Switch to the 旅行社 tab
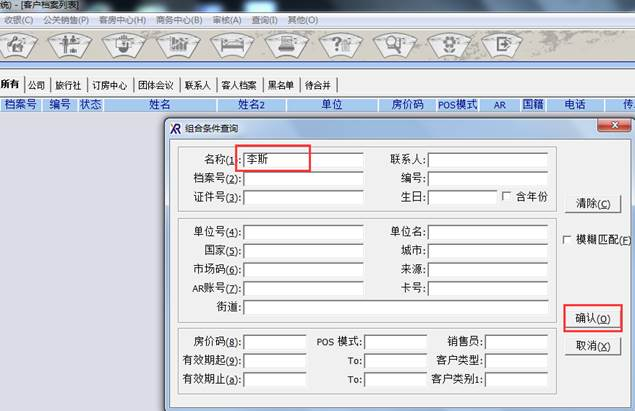The width and height of the screenshot is (635, 411). (x=69, y=85)
